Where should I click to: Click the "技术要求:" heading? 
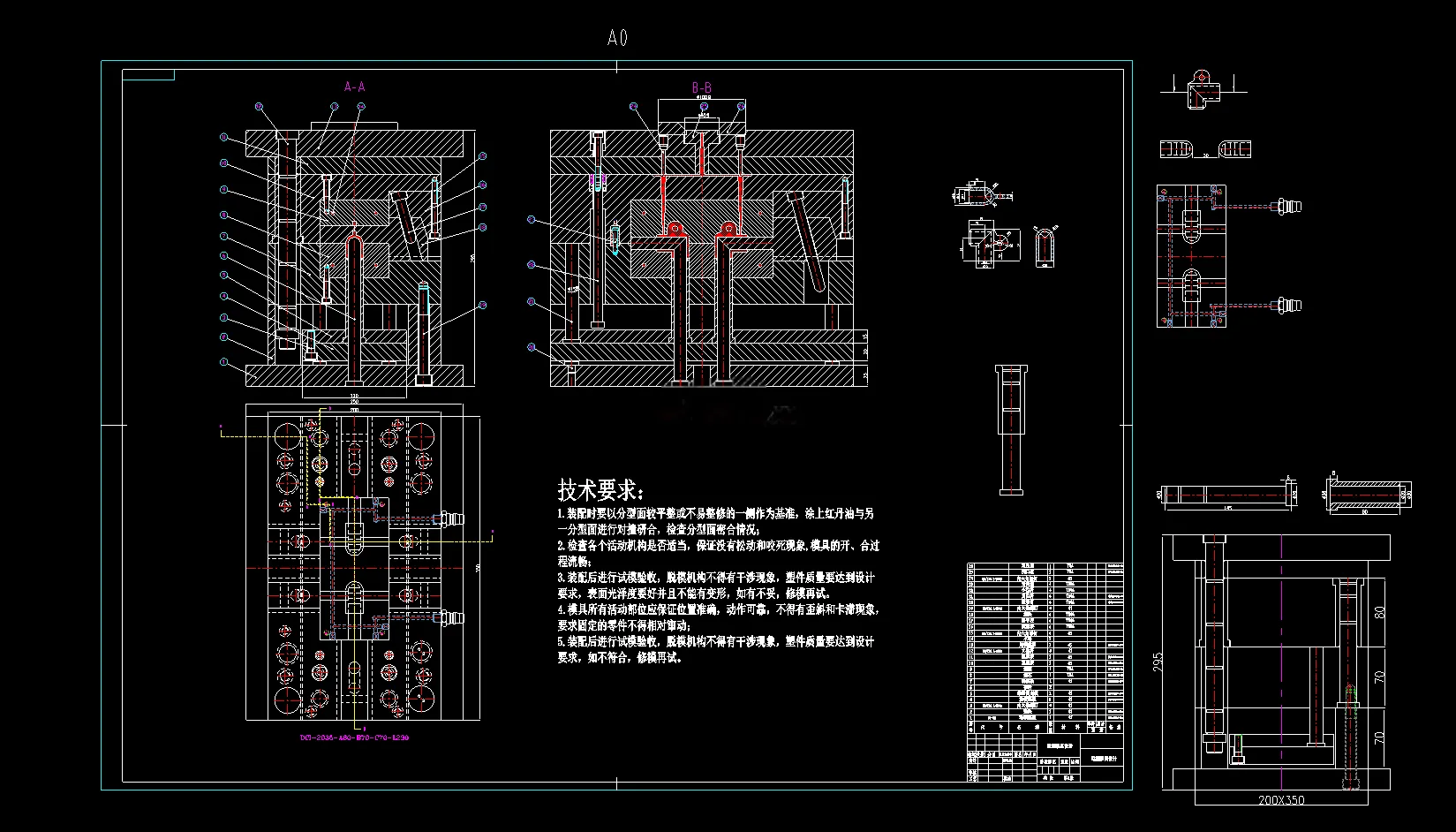pyautogui.click(x=600, y=489)
